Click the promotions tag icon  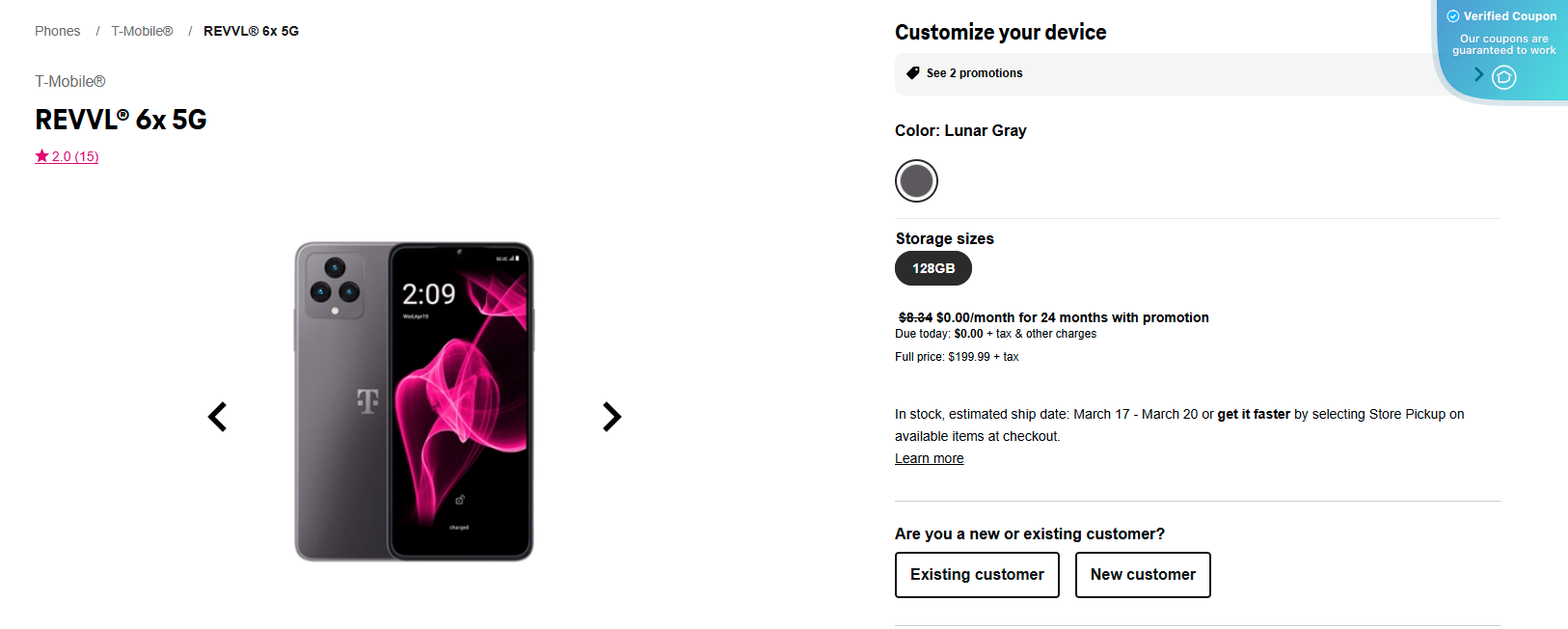pos(912,72)
